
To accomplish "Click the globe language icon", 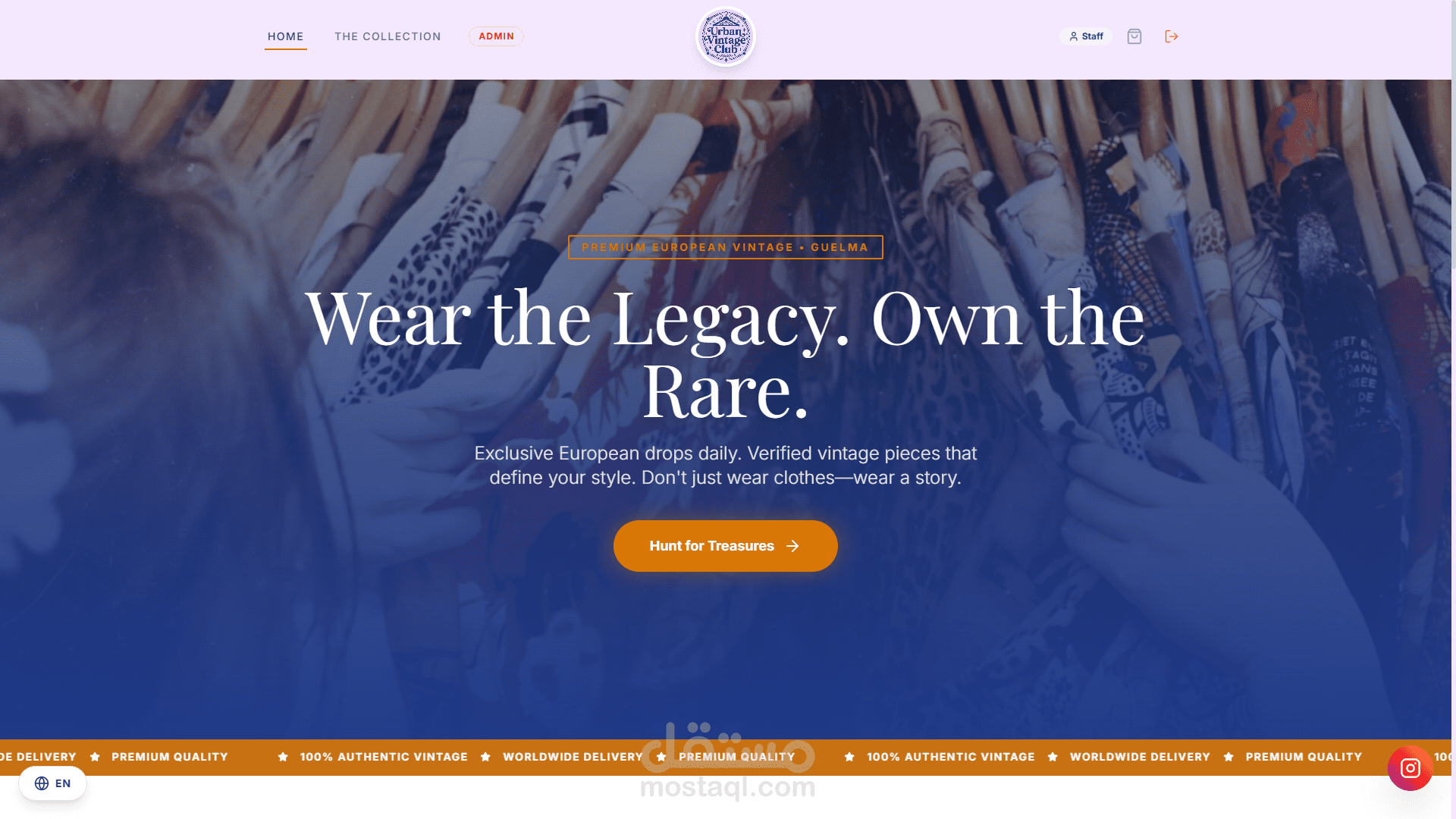I will point(42,783).
